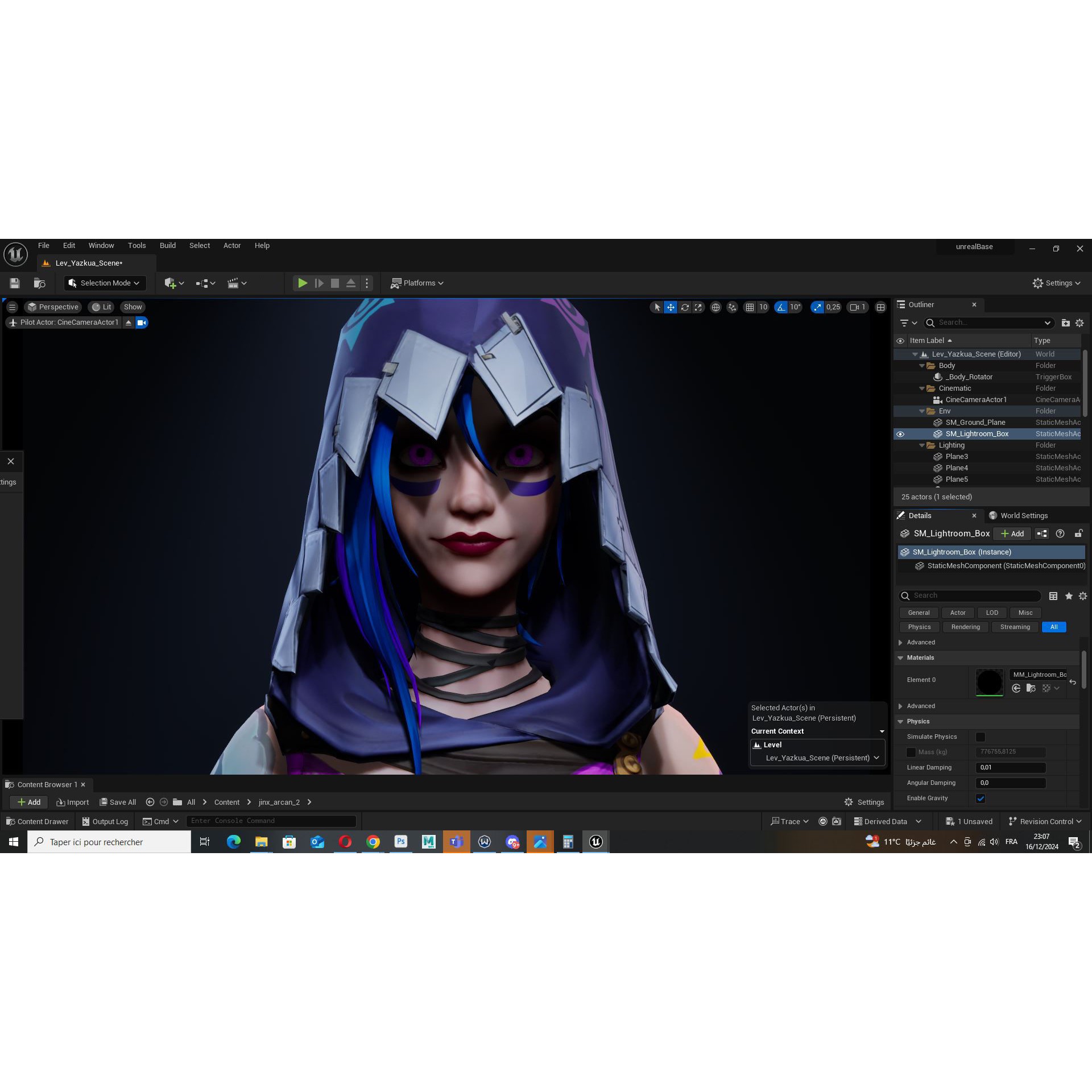Open Photoshop from the Windows taskbar
Image resolution: width=1092 pixels, height=1092 pixels.
[x=401, y=842]
